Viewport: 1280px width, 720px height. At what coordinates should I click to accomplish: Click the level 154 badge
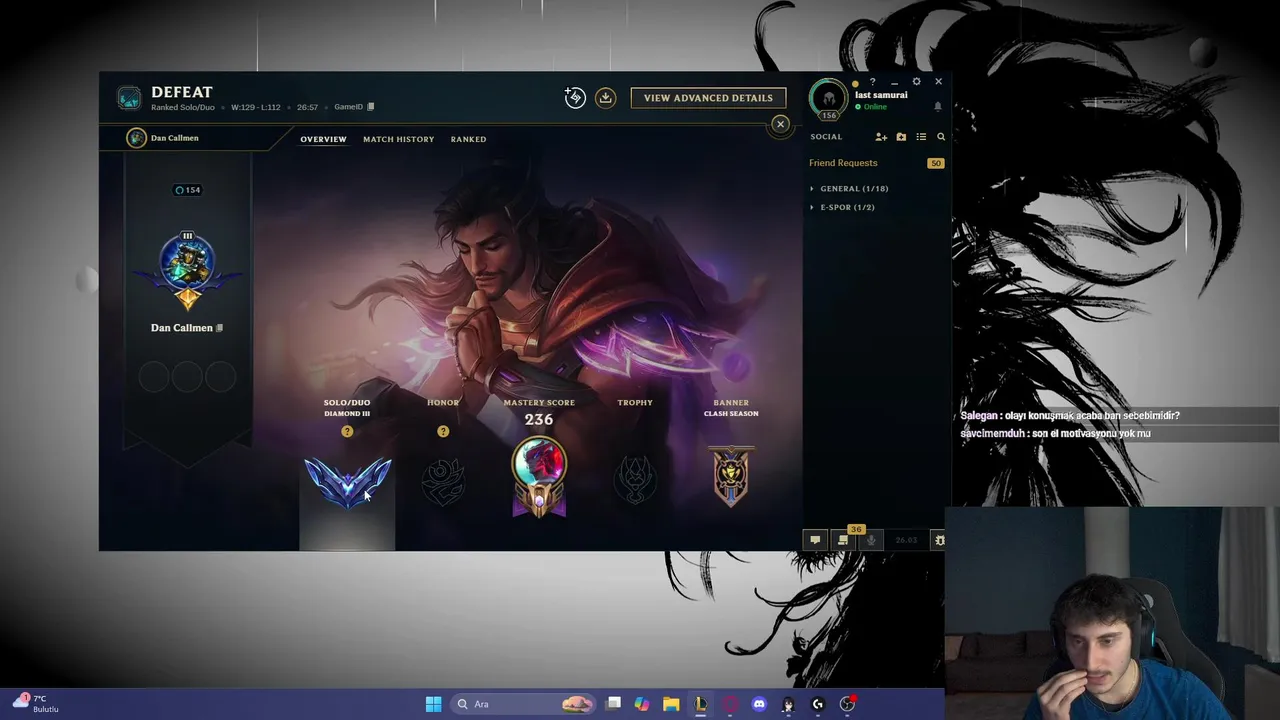(x=187, y=190)
